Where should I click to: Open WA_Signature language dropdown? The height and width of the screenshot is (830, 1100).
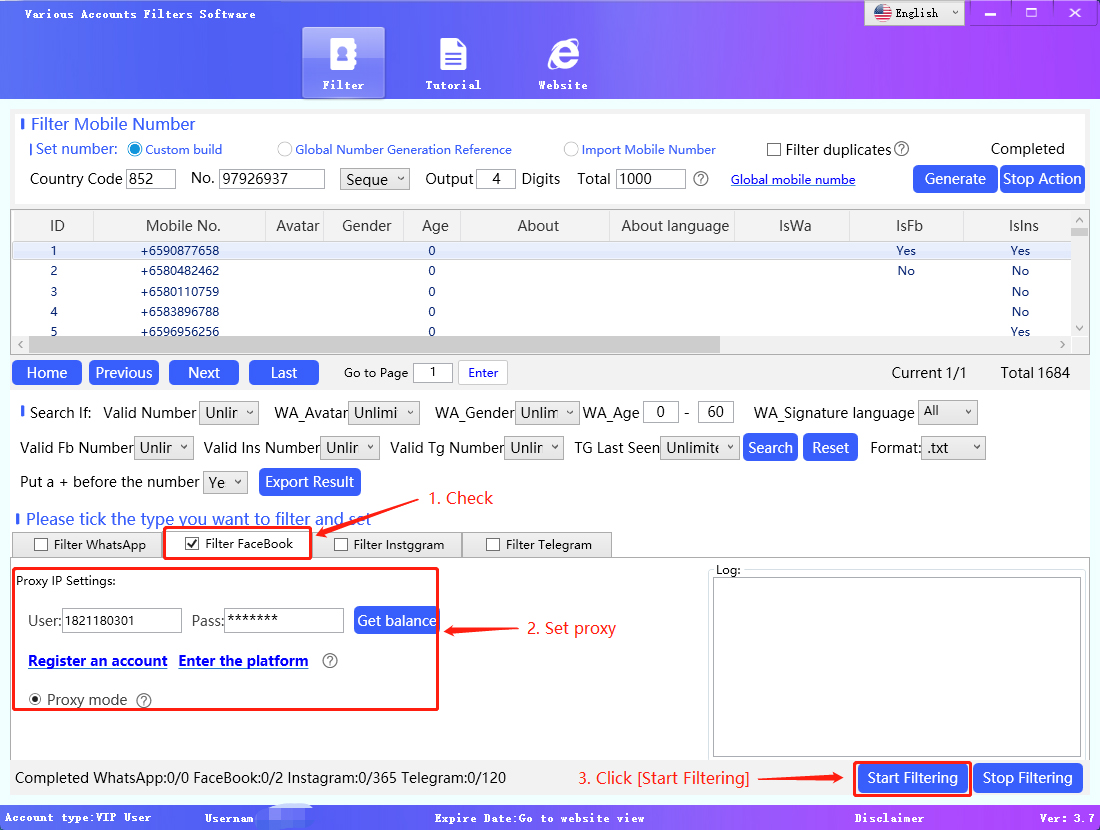[x=947, y=413]
